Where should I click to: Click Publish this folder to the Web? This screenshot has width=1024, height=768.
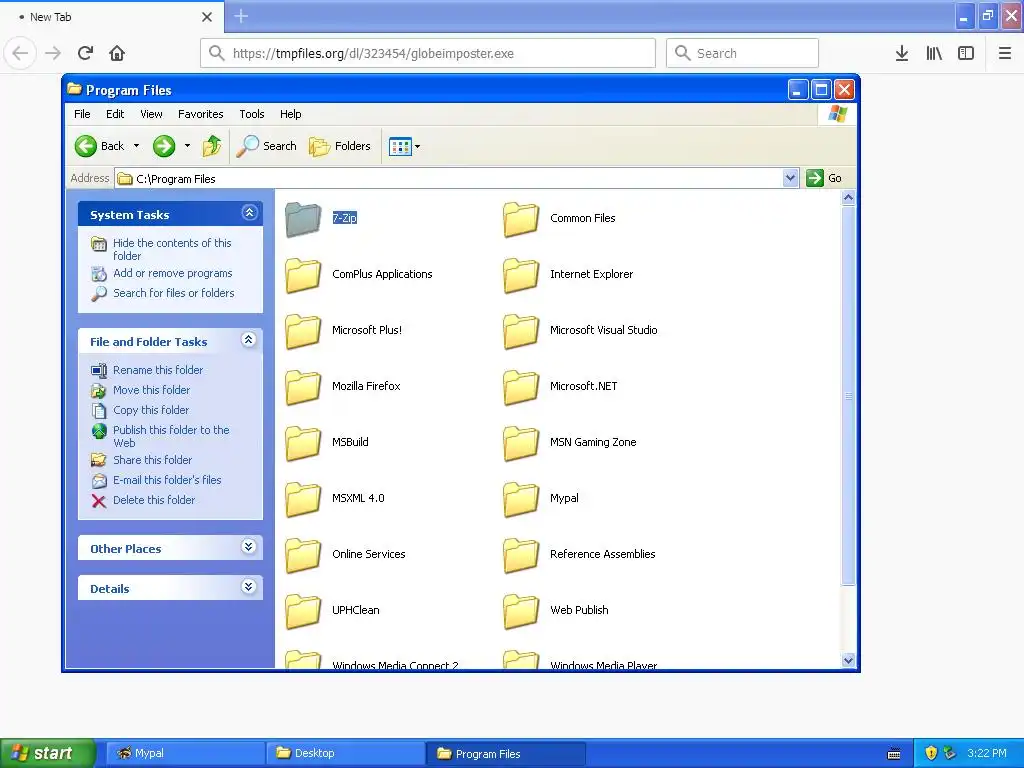170,436
